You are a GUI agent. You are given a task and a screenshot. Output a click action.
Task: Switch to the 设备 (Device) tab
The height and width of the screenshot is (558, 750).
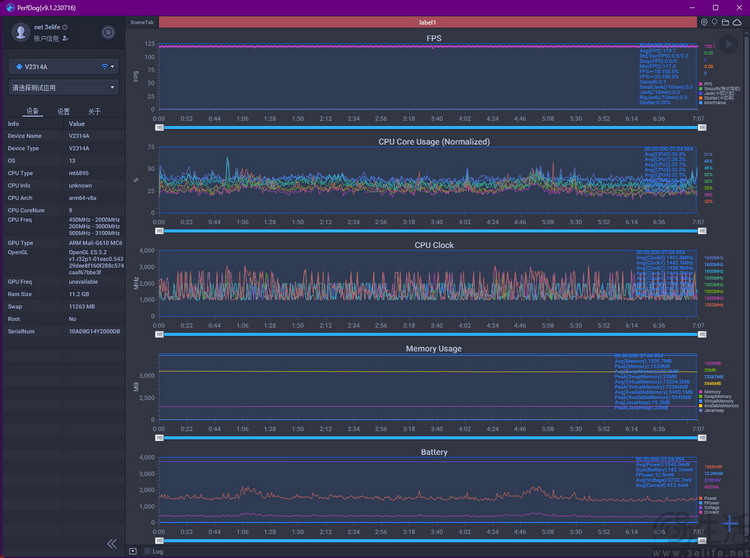[33, 111]
